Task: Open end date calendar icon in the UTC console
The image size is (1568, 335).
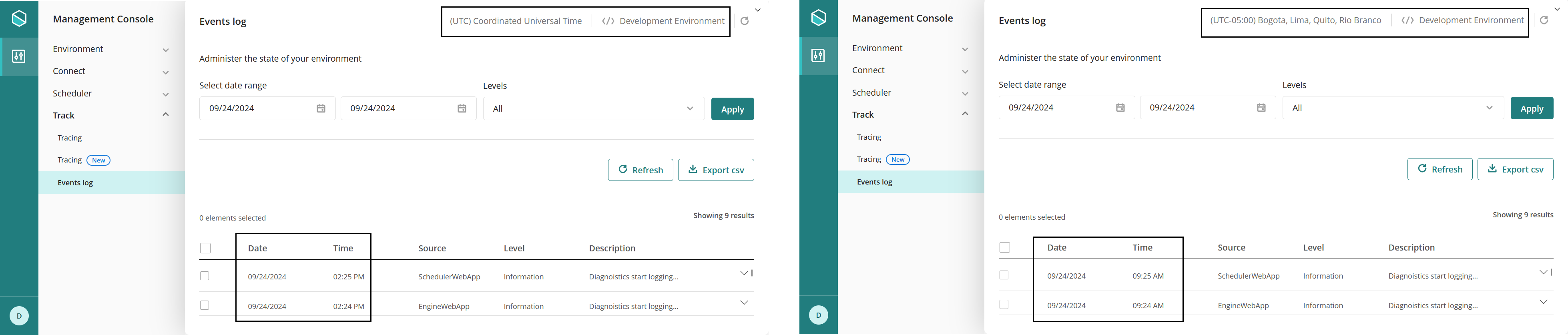Action: pos(462,108)
